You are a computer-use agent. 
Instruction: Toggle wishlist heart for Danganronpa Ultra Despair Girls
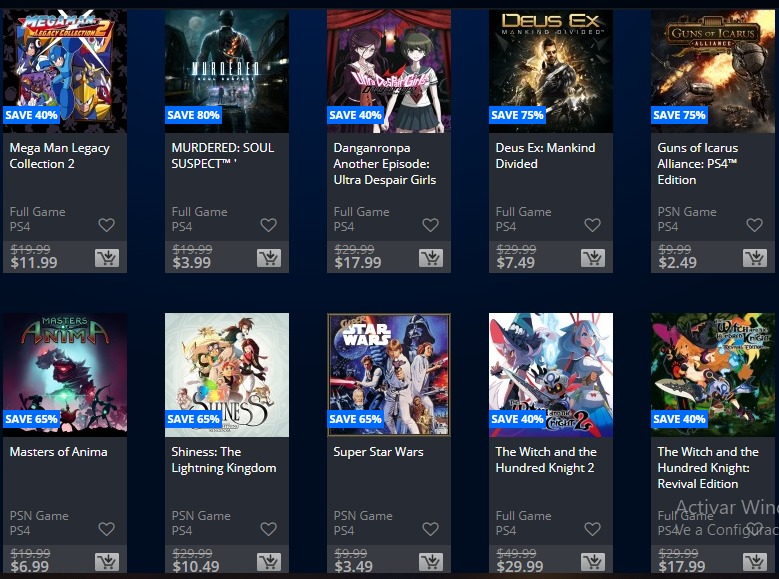[430, 225]
